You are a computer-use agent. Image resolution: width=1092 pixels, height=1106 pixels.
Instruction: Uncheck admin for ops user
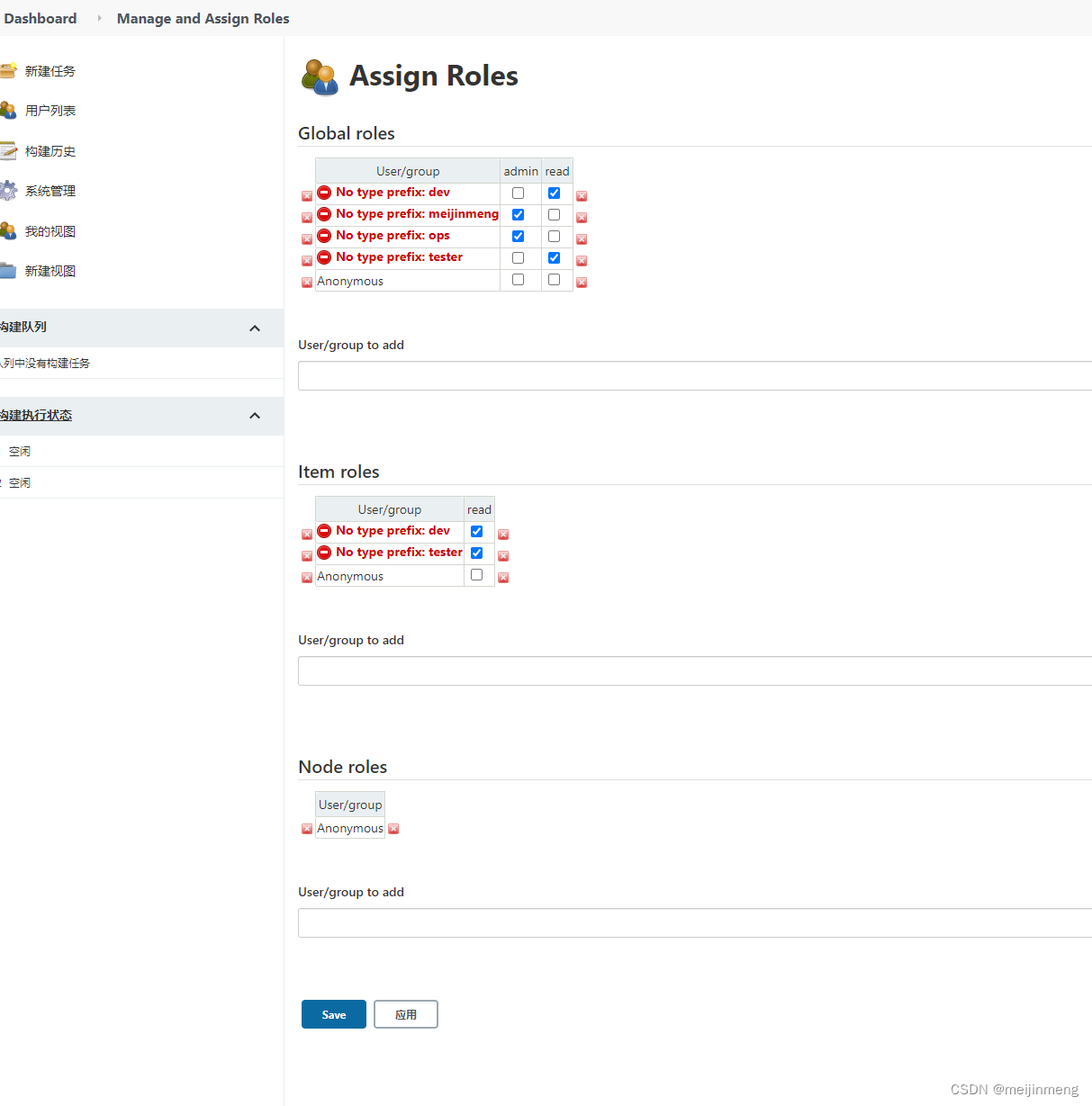click(x=518, y=236)
